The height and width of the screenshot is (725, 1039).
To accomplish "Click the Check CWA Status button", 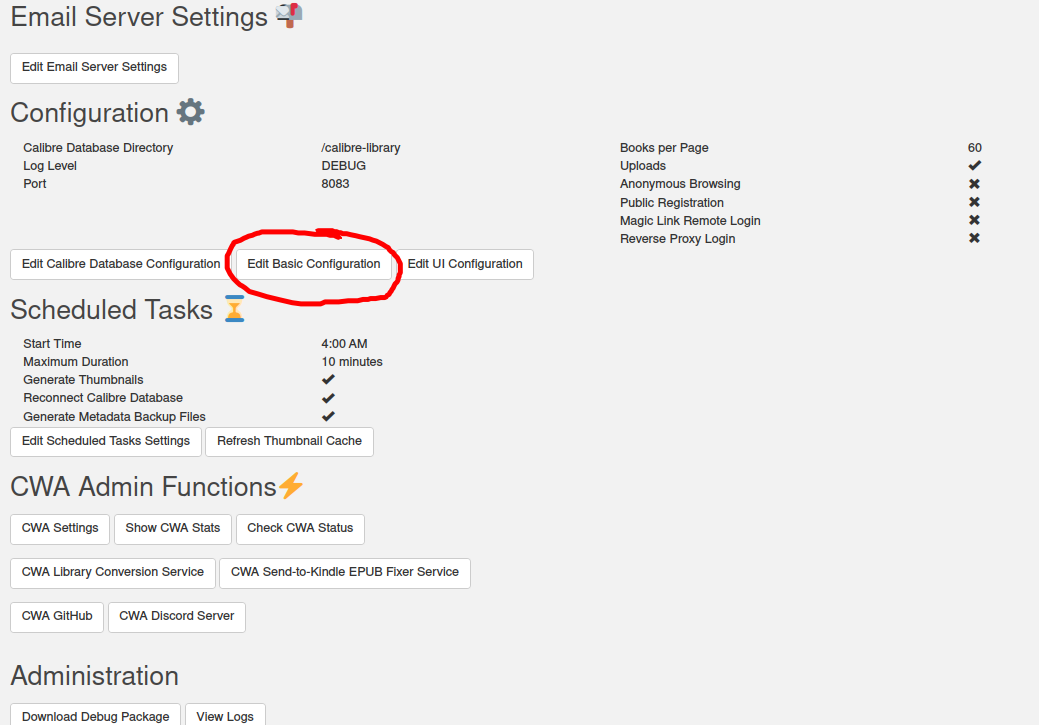I will [x=300, y=529].
